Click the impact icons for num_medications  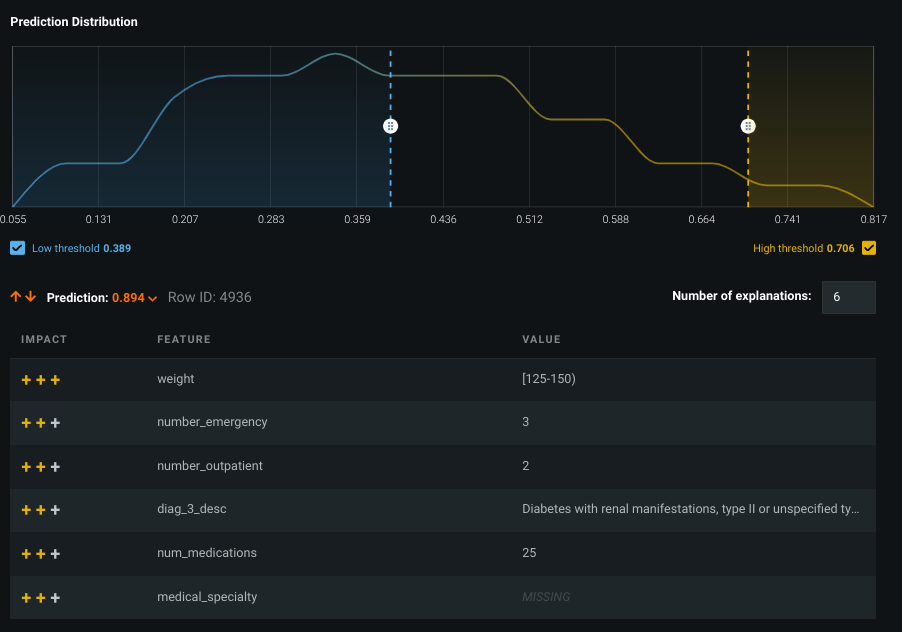click(x=41, y=554)
